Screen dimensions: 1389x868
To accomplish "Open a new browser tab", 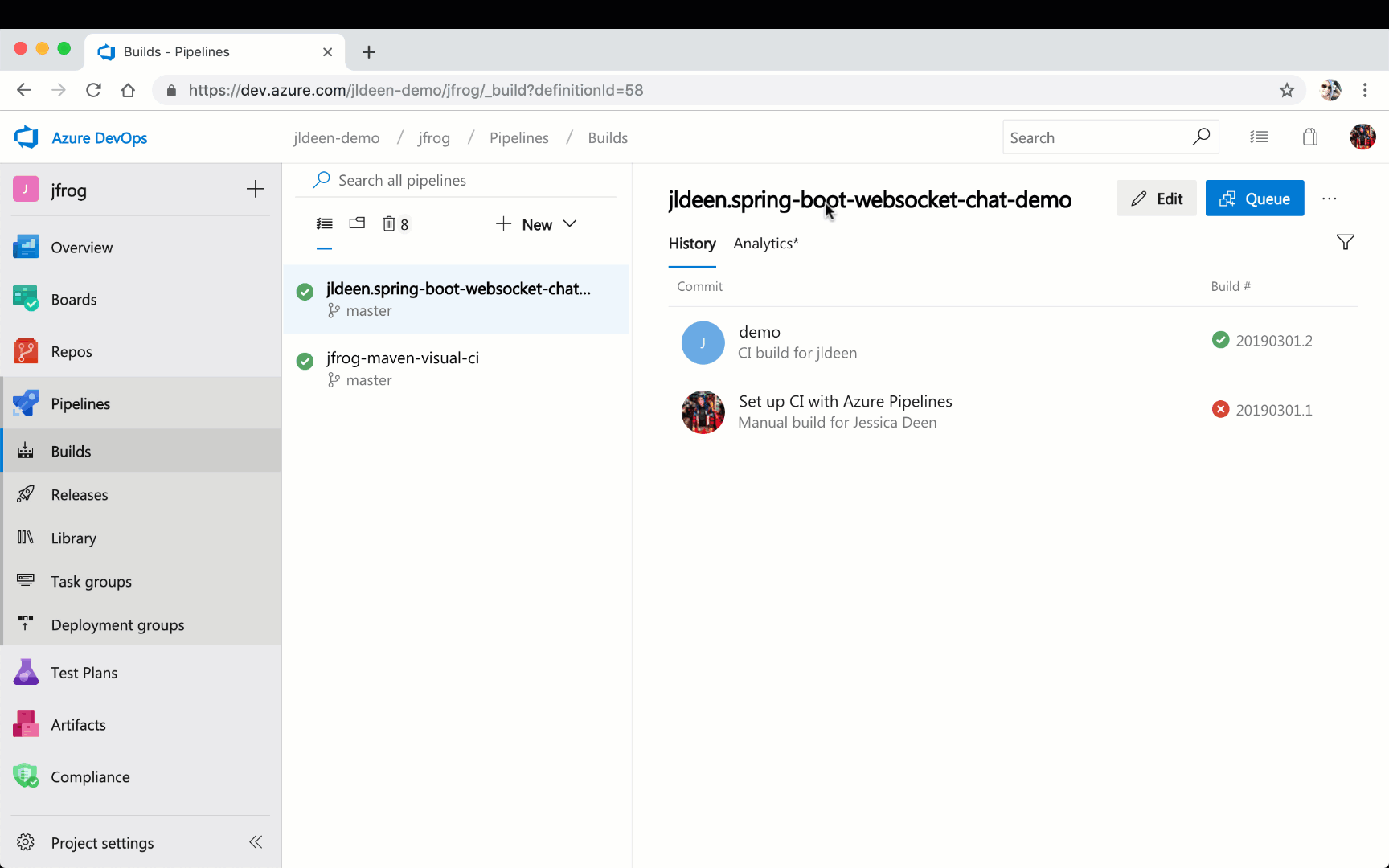I will click(x=369, y=52).
